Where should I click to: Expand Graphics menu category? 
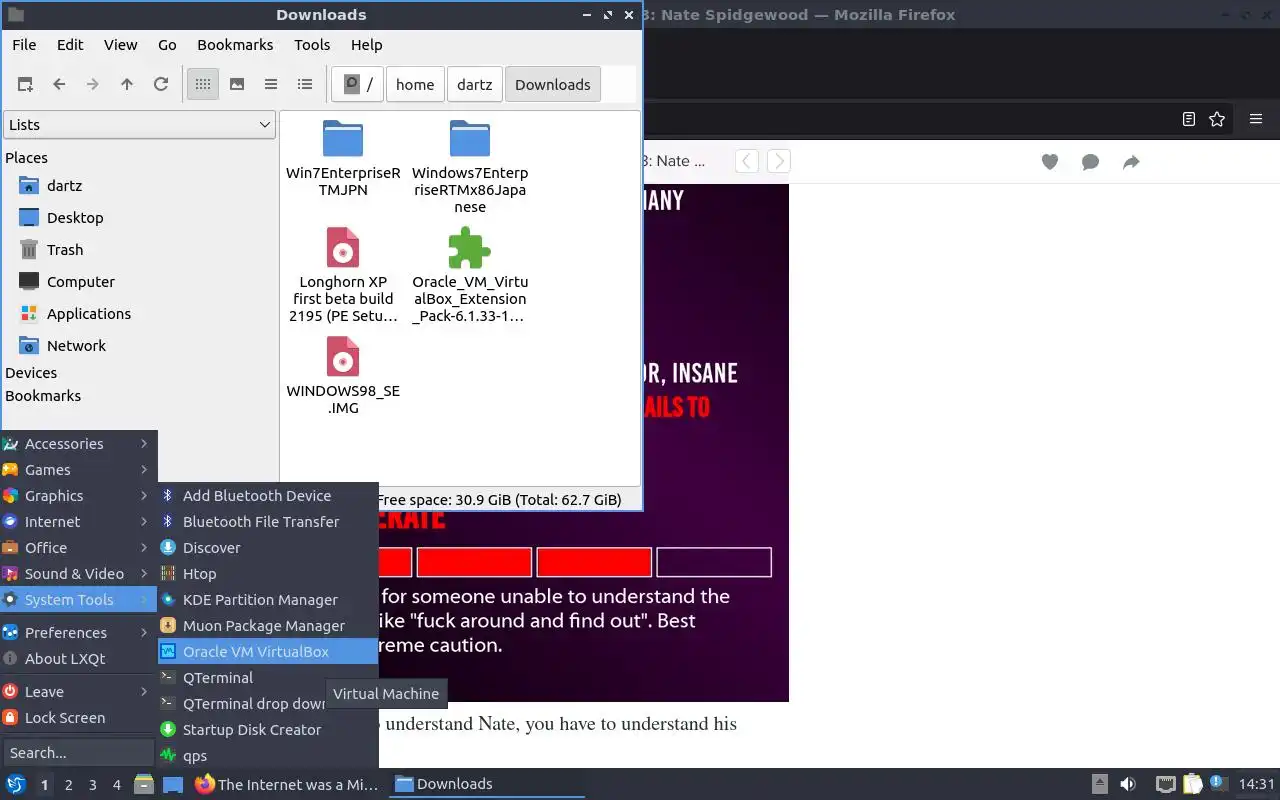point(78,496)
